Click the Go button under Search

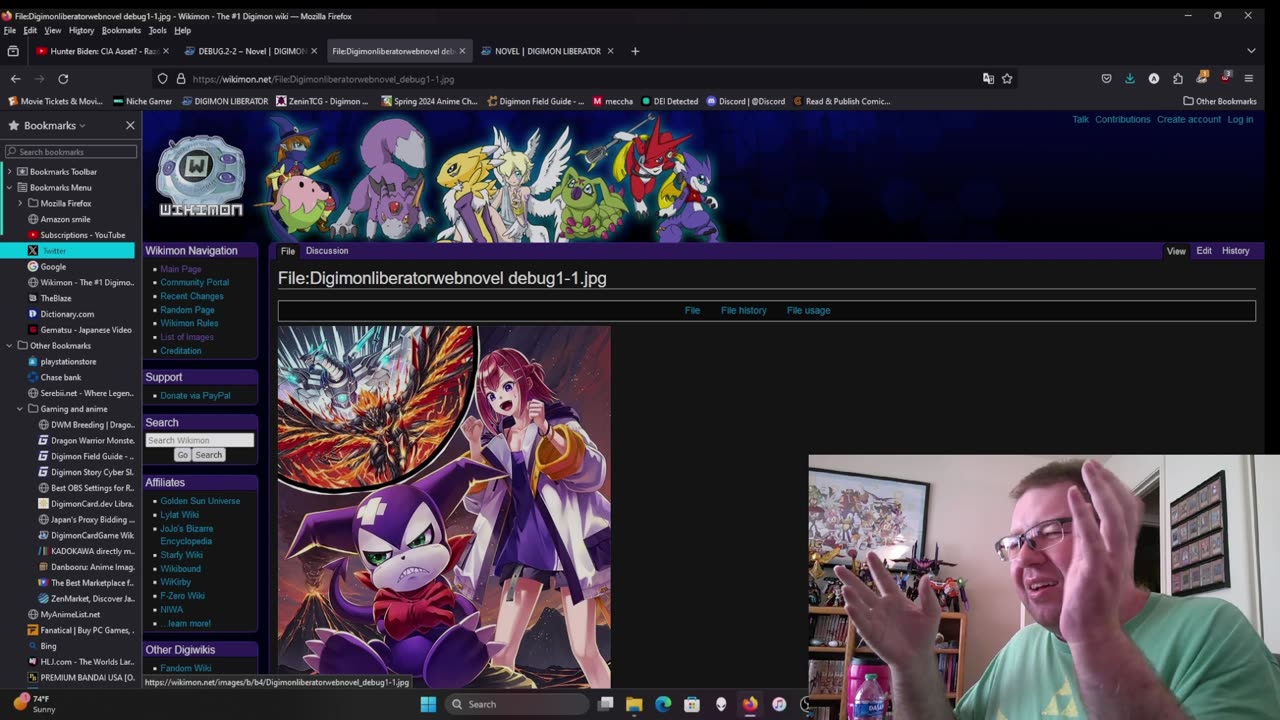182,455
